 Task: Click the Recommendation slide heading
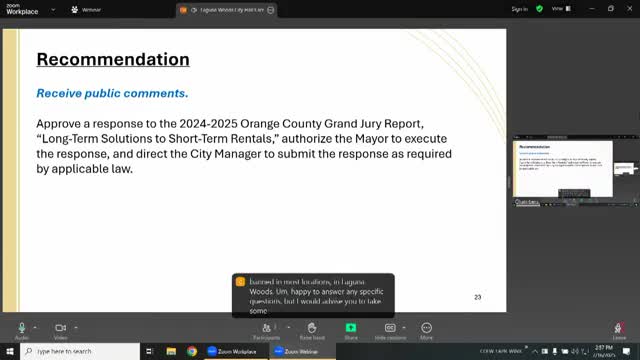pos(113,60)
